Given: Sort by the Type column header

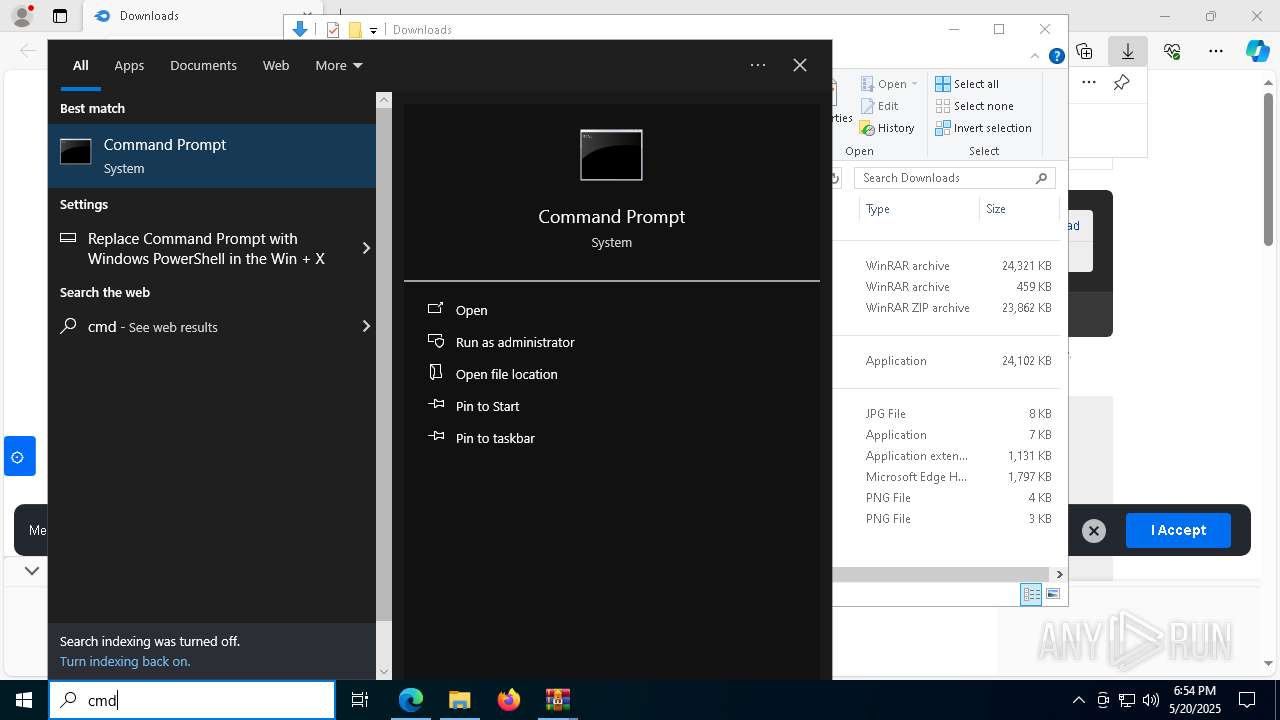Looking at the screenshot, I should [x=878, y=209].
